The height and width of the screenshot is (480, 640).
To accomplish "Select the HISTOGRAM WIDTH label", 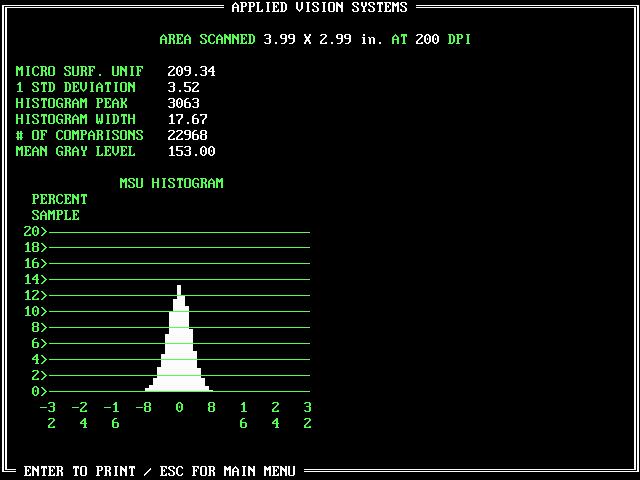I will click(x=76, y=119).
